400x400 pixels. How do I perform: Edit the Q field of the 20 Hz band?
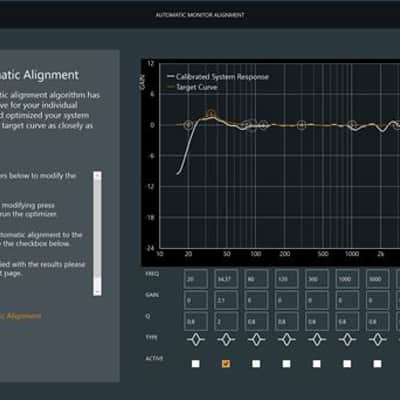pos(196,321)
